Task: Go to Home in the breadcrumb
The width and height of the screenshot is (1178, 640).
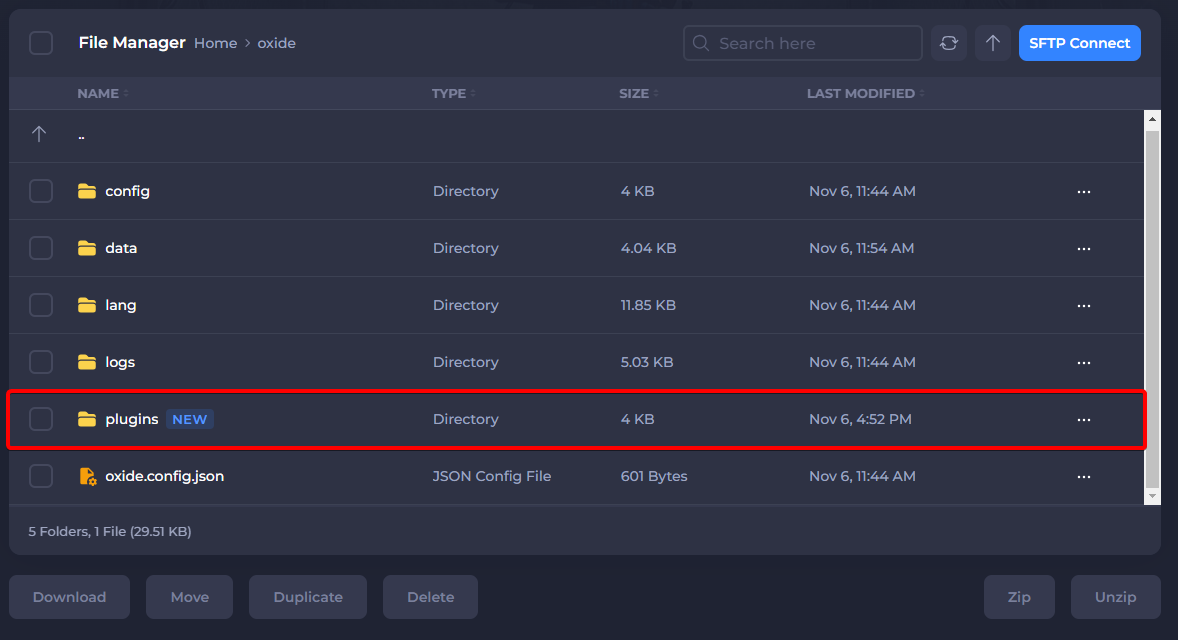Action: (x=215, y=43)
